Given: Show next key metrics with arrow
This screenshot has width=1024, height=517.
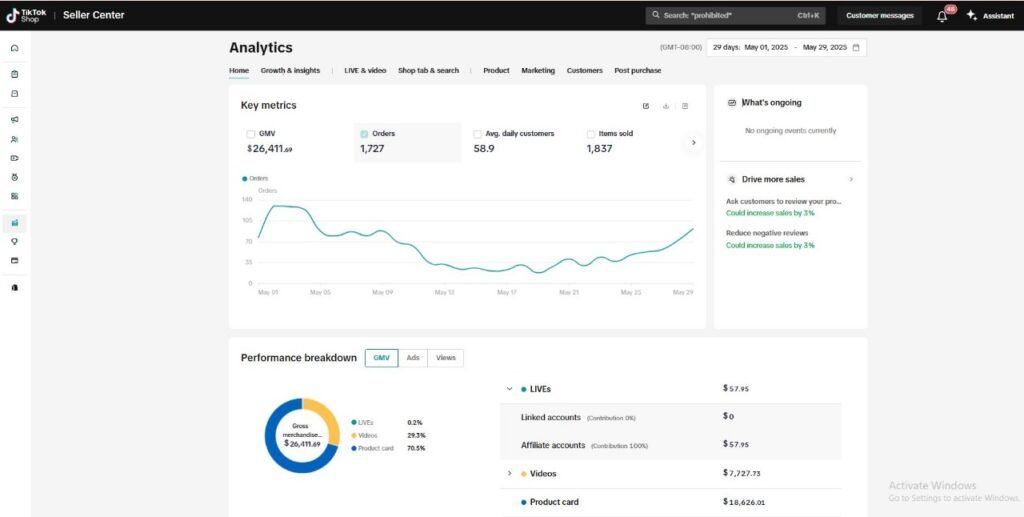Looking at the screenshot, I should tap(694, 142).
